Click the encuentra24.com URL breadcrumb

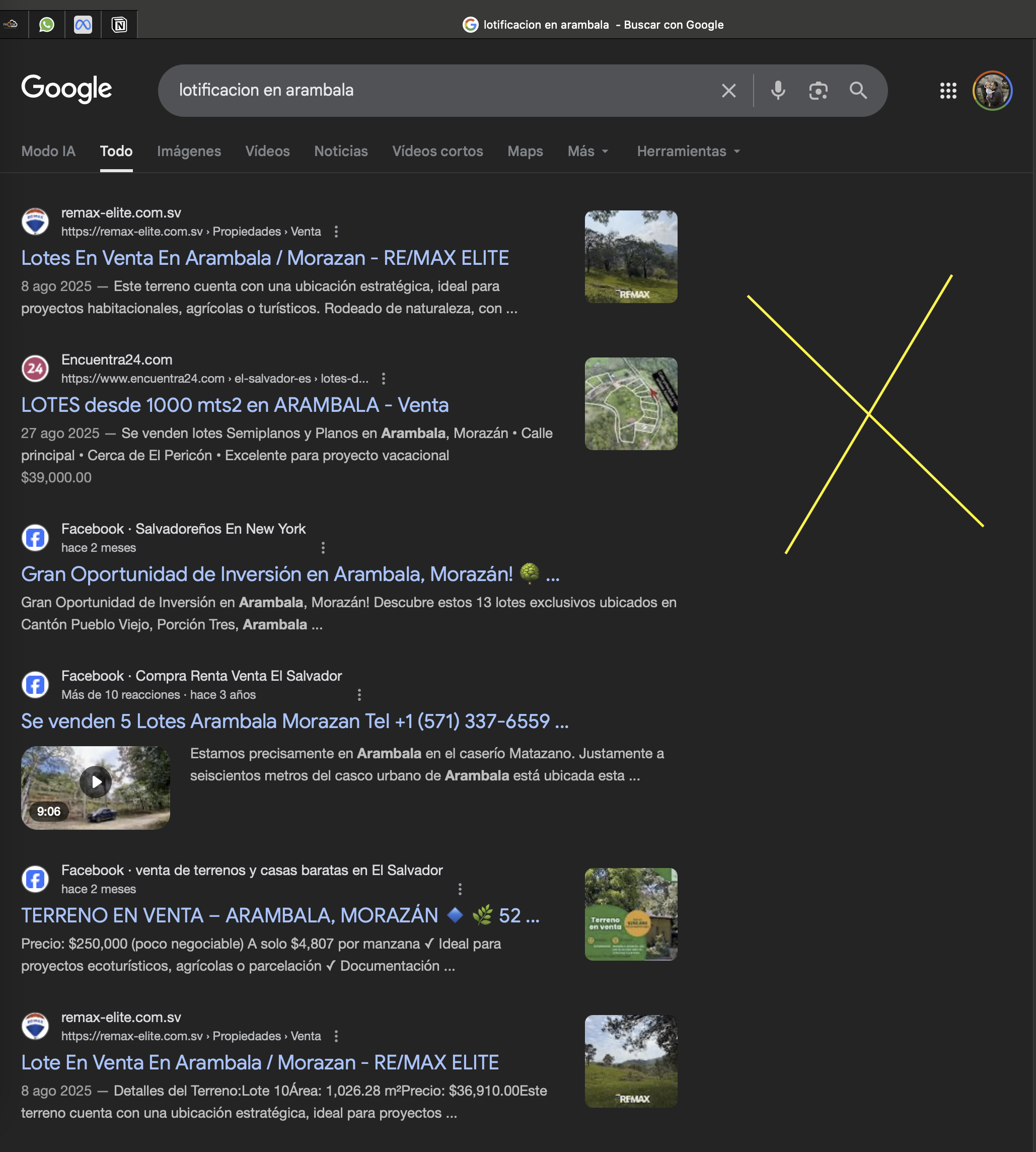215,379
